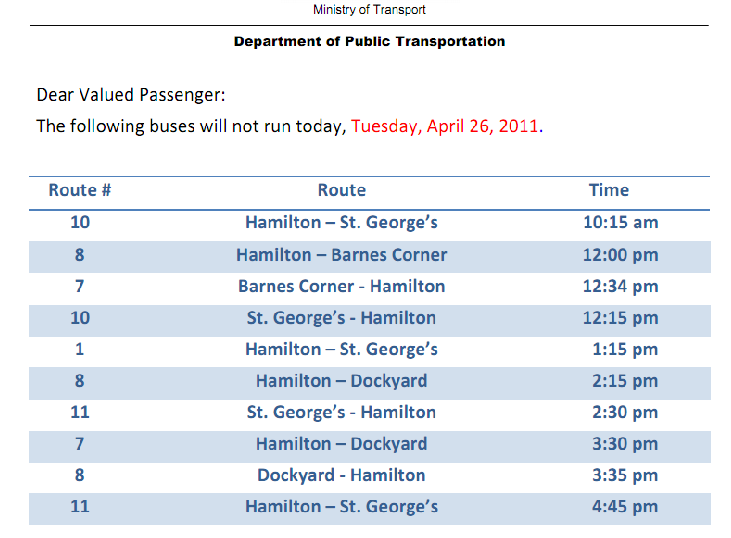
Task: Click the "Time" column header
Action: pyautogui.click(x=608, y=190)
